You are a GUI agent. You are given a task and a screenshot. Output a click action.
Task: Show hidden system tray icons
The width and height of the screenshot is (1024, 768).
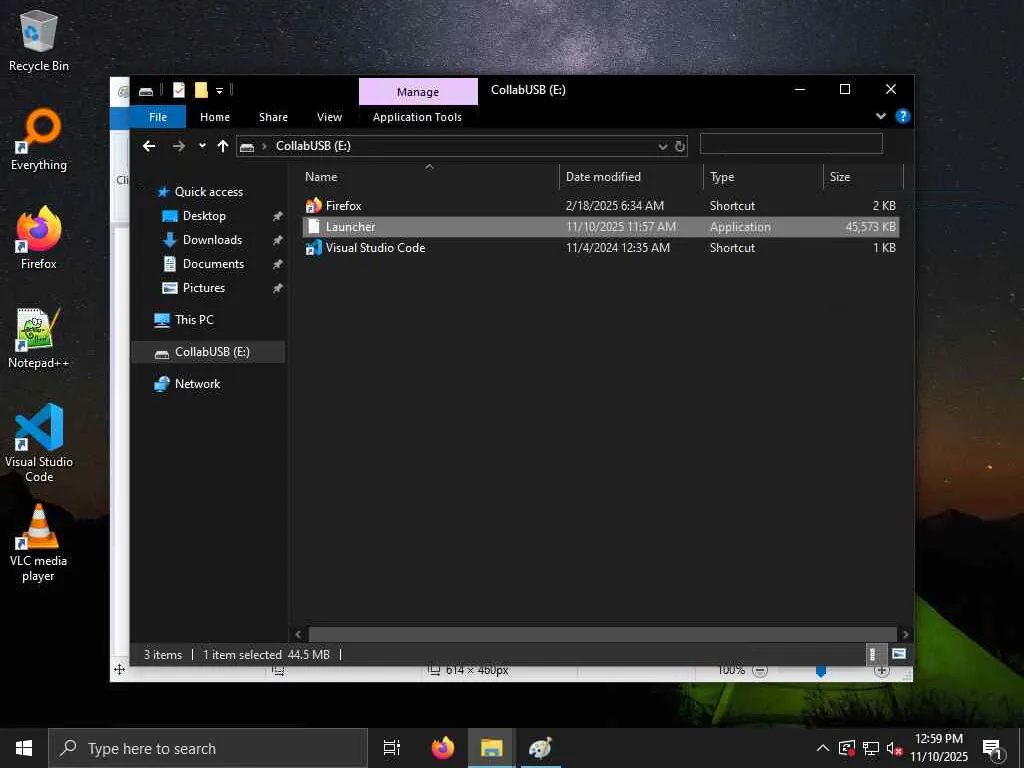pos(823,748)
